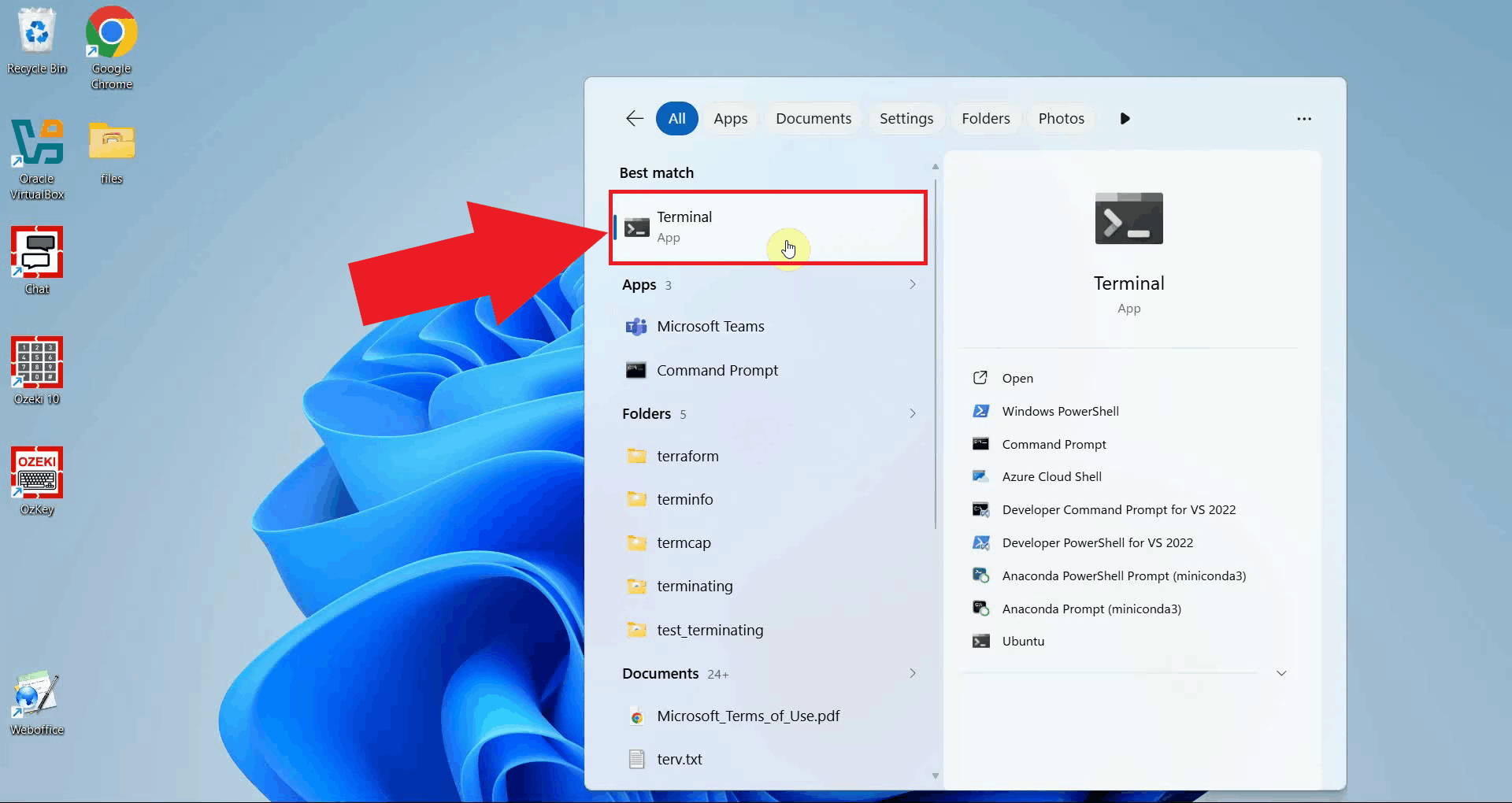Open the Recycle Bin desktop icon
Image resolution: width=1512 pixels, height=803 pixels.
(x=37, y=41)
